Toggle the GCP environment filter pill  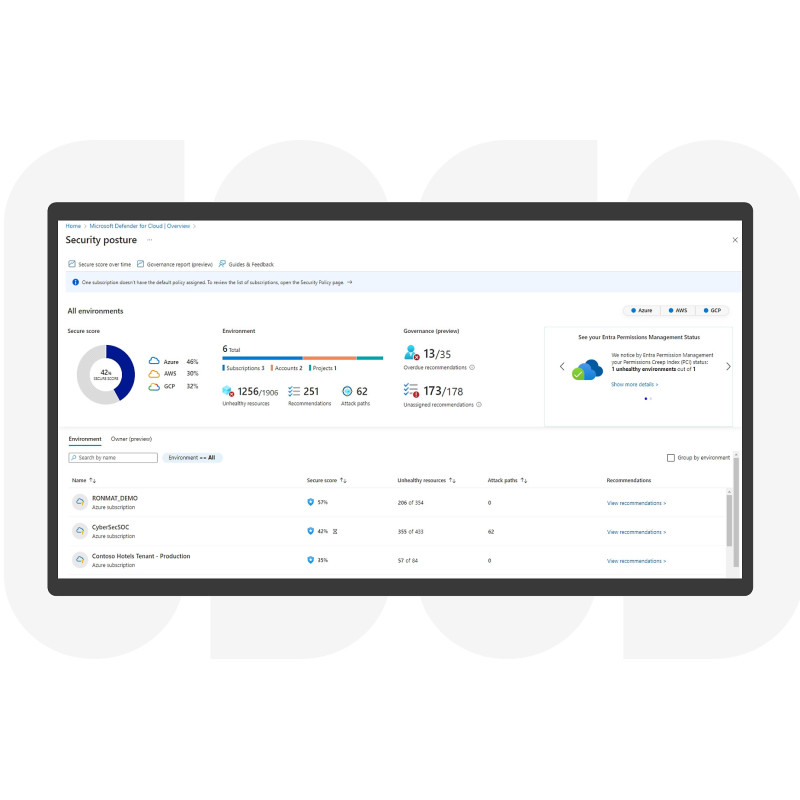point(712,310)
